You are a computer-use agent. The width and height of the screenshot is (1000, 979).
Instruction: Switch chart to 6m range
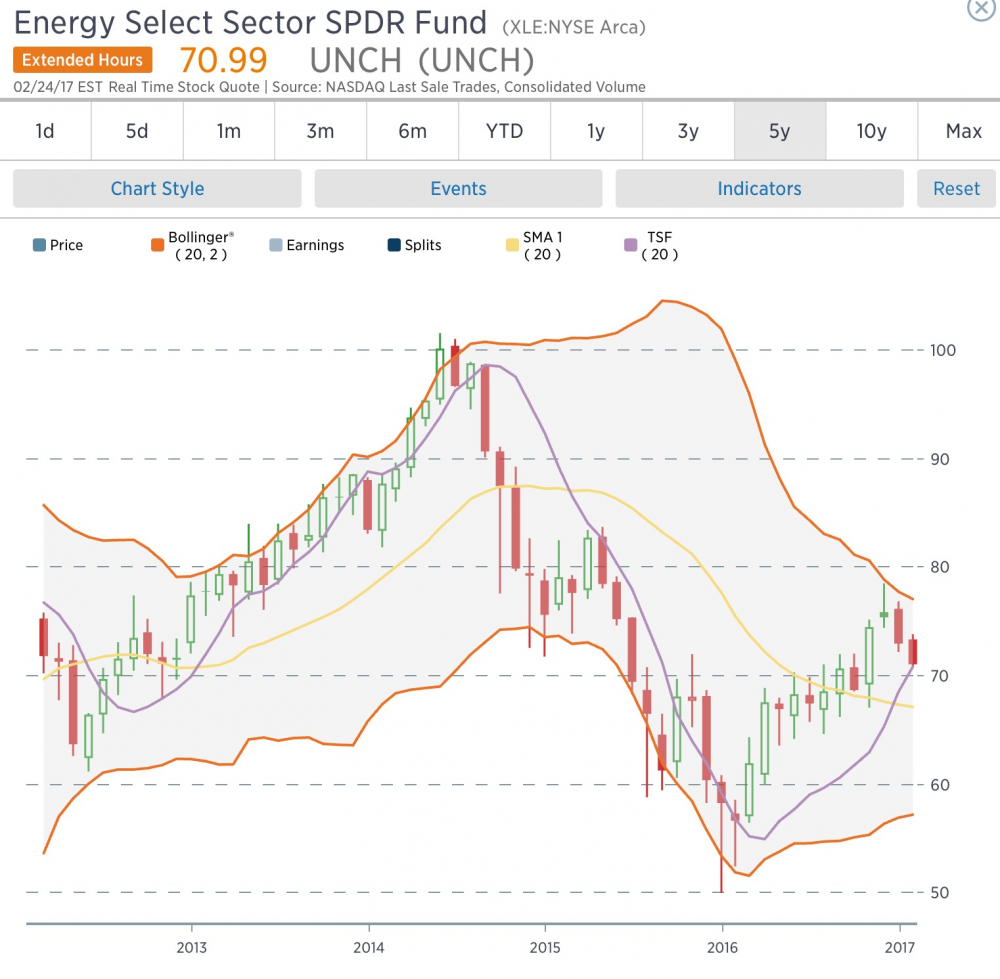click(x=412, y=131)
